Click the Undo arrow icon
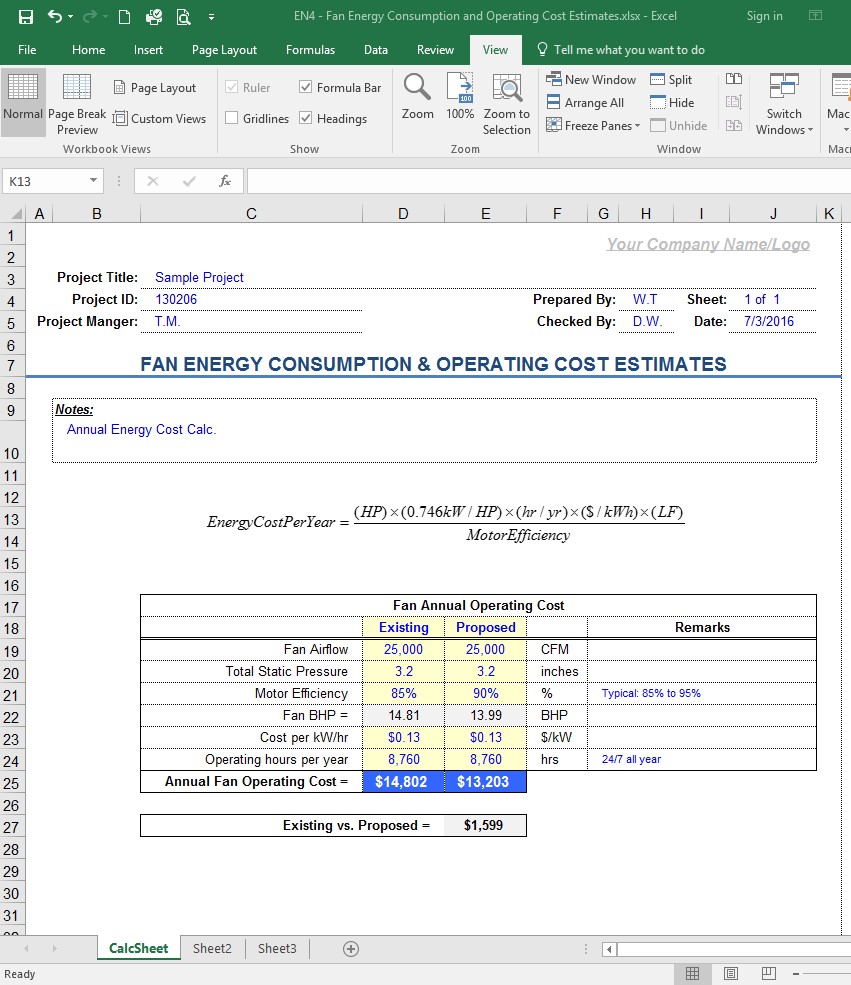Screen dimensions: 851x985 (55, 16)
